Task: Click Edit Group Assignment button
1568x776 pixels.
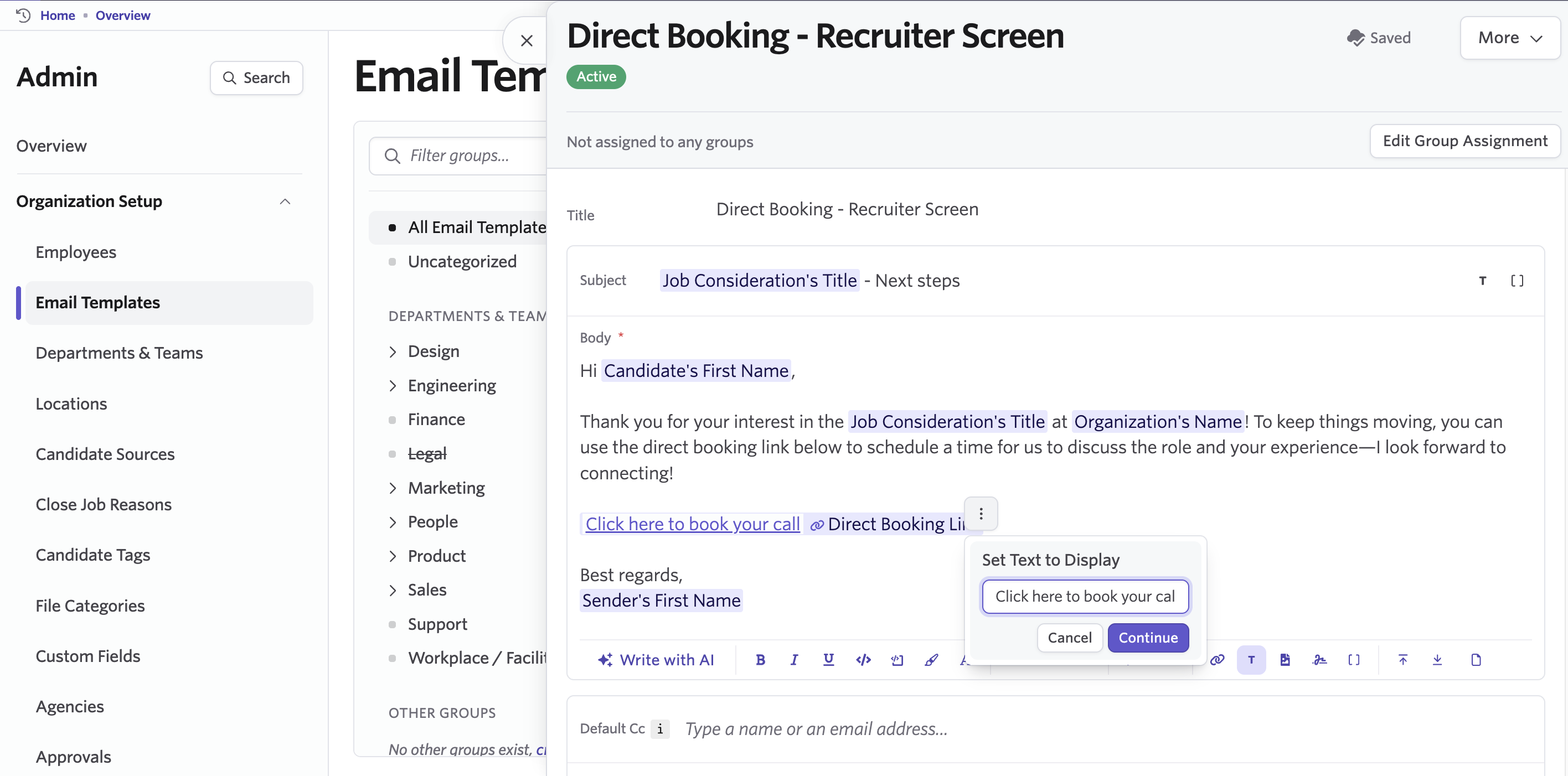Action: (x=1464, y=141)
